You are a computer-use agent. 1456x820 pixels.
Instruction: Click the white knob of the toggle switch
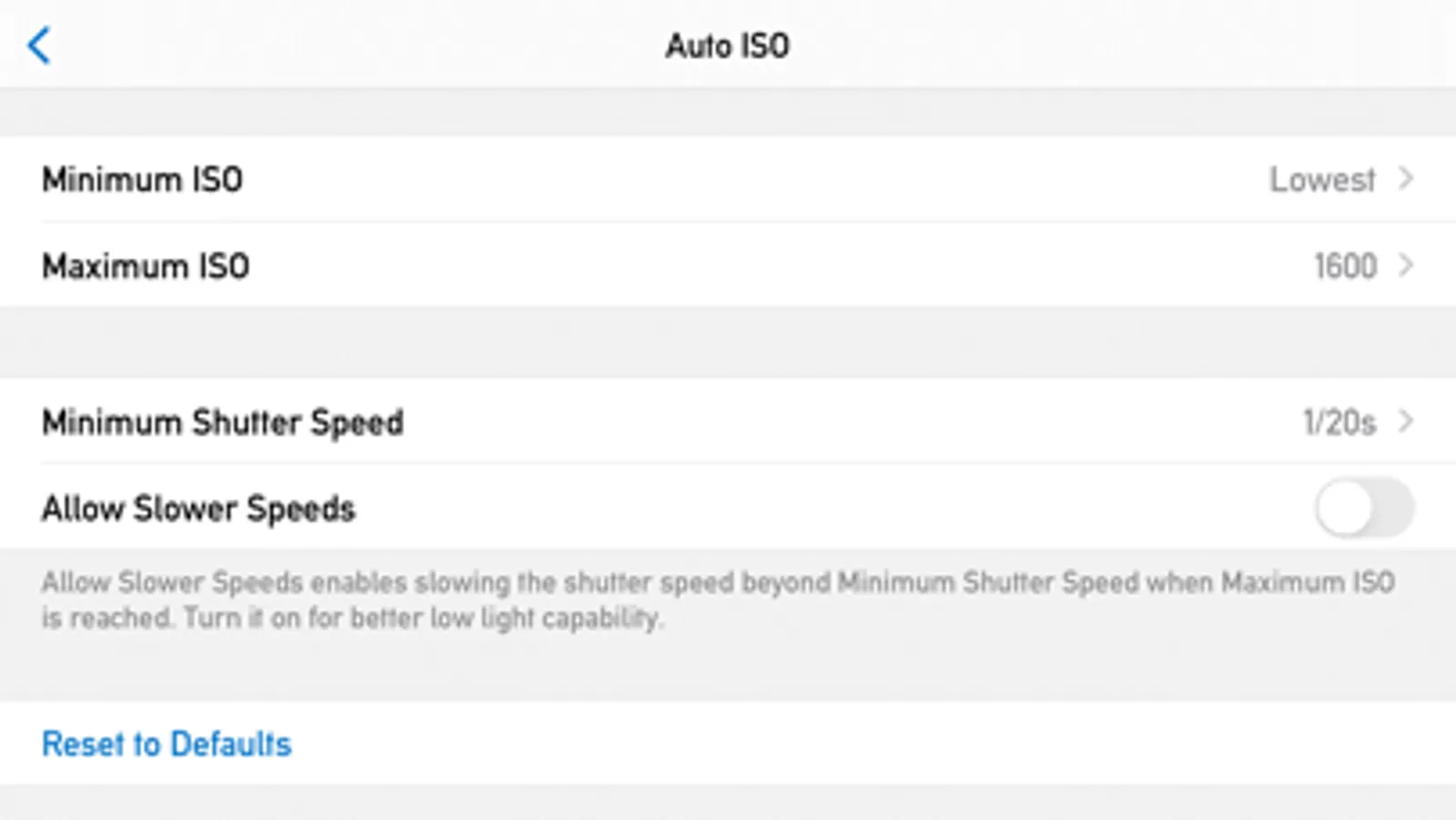[x=1345, y=507]
